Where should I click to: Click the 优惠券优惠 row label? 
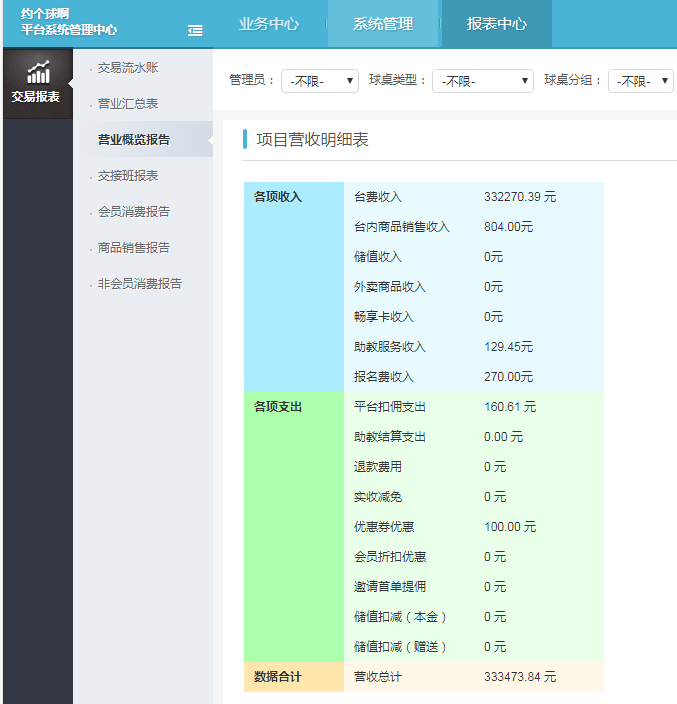(x=384, y=527)
